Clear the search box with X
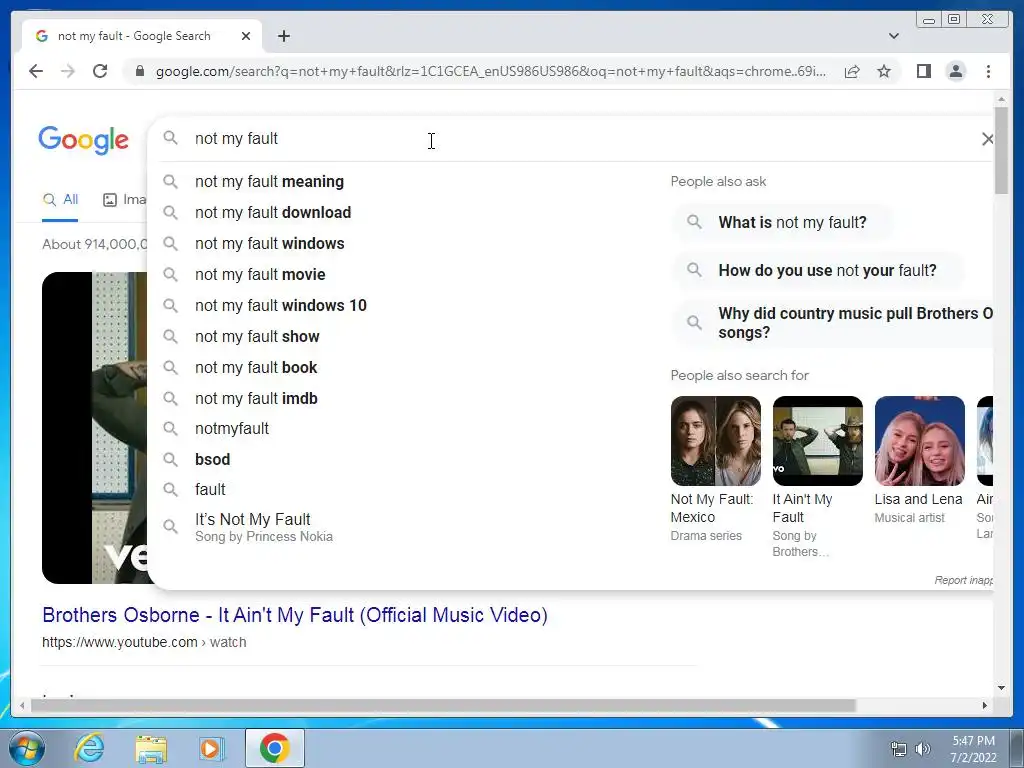1024x768 pixels. [x=987, y=138]
